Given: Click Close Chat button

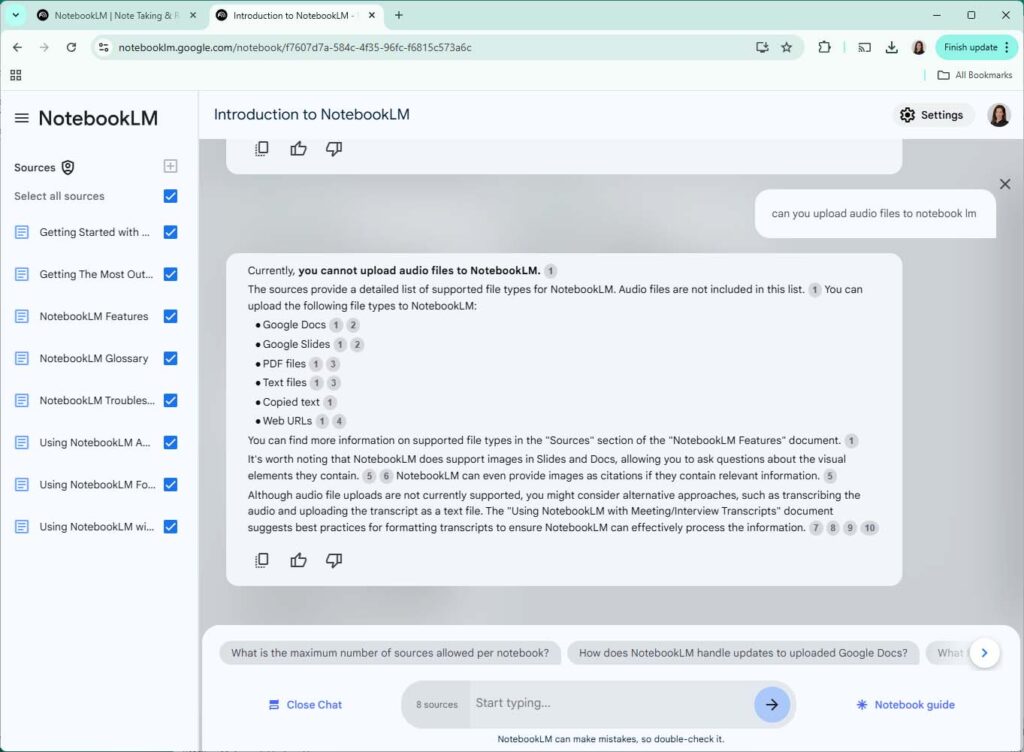Looking at the screenshot, I should pyautogui.click(x=305, y=704).
